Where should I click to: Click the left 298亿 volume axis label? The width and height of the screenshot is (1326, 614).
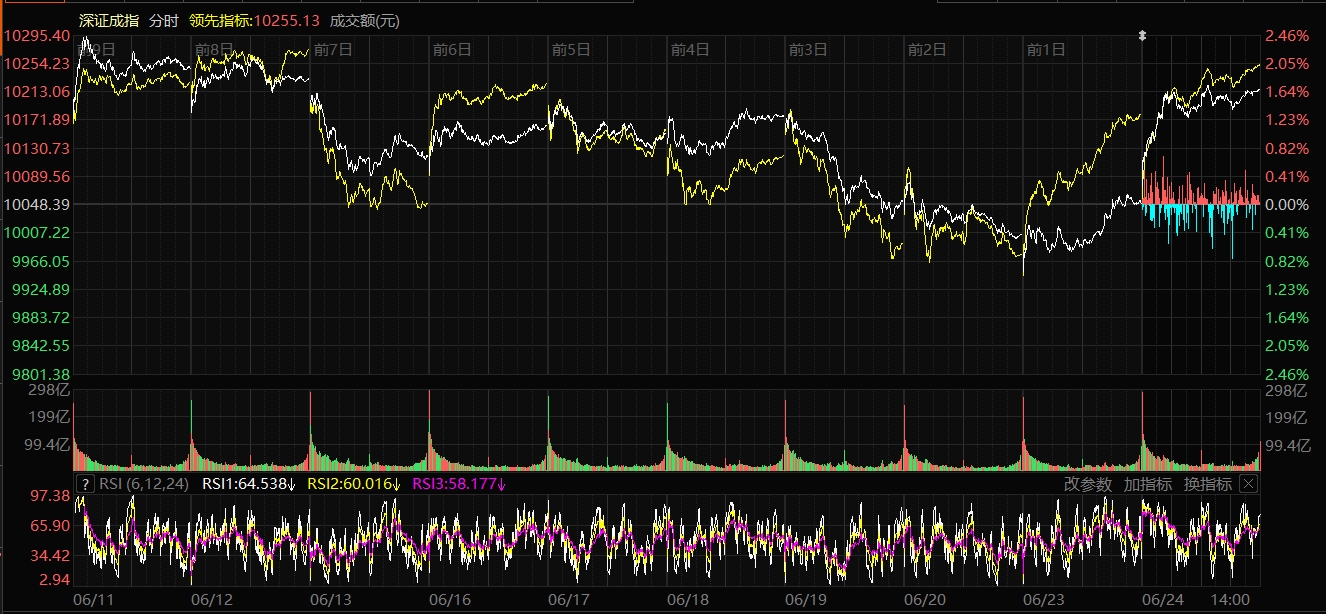click(51, 390)
